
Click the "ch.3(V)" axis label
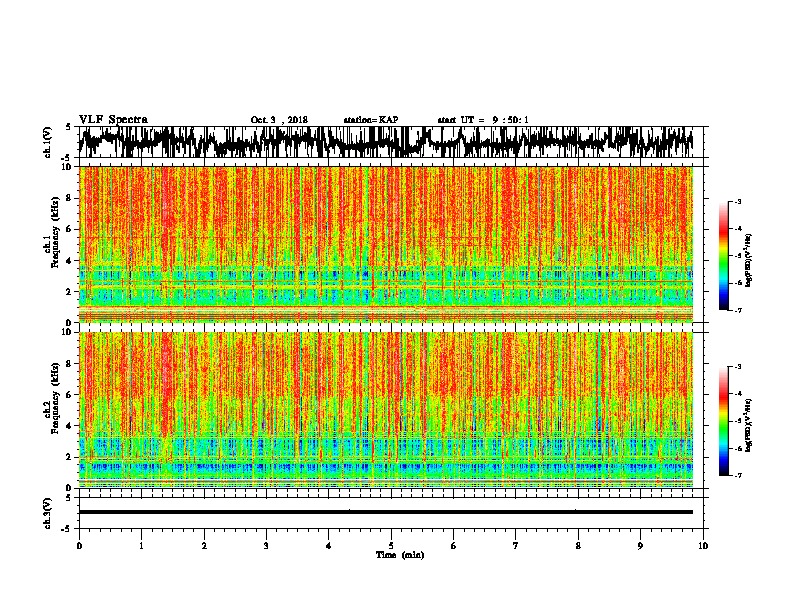point(48,513)
